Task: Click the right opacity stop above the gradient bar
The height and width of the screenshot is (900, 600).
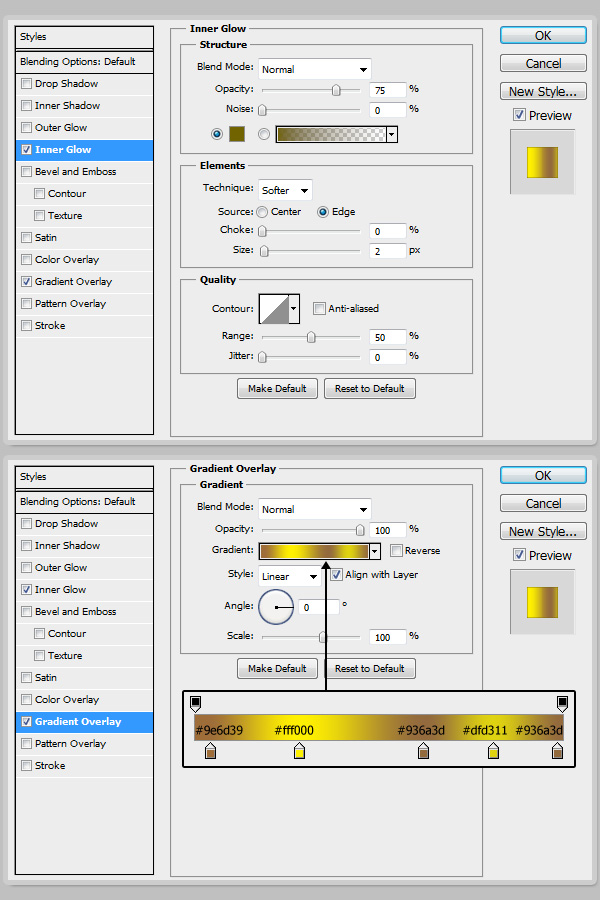Action: tap(563, 704)
